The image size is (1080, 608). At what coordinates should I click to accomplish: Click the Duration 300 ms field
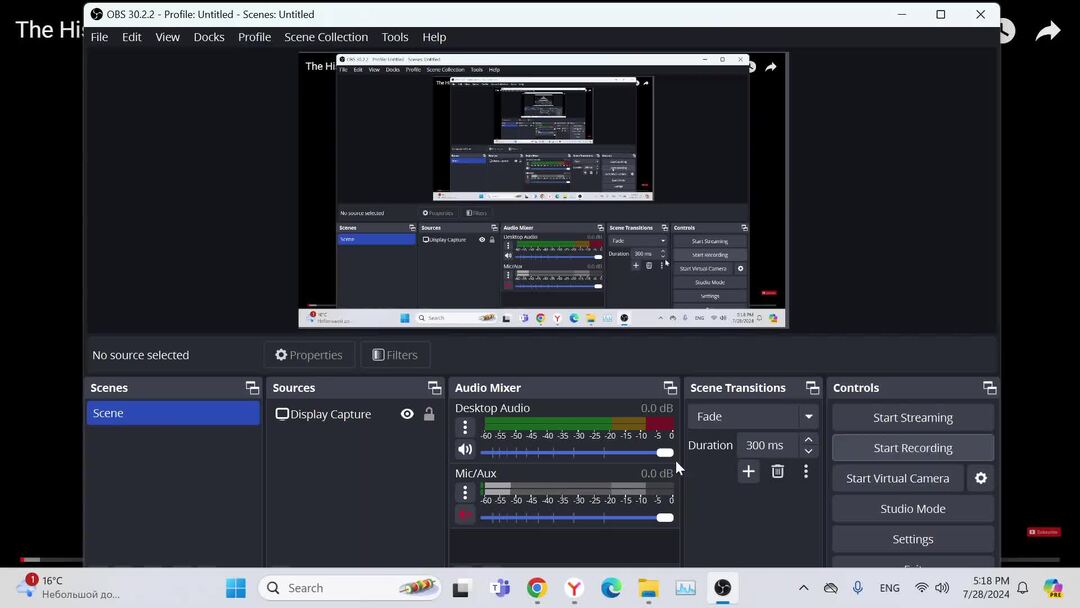[767, 445]
